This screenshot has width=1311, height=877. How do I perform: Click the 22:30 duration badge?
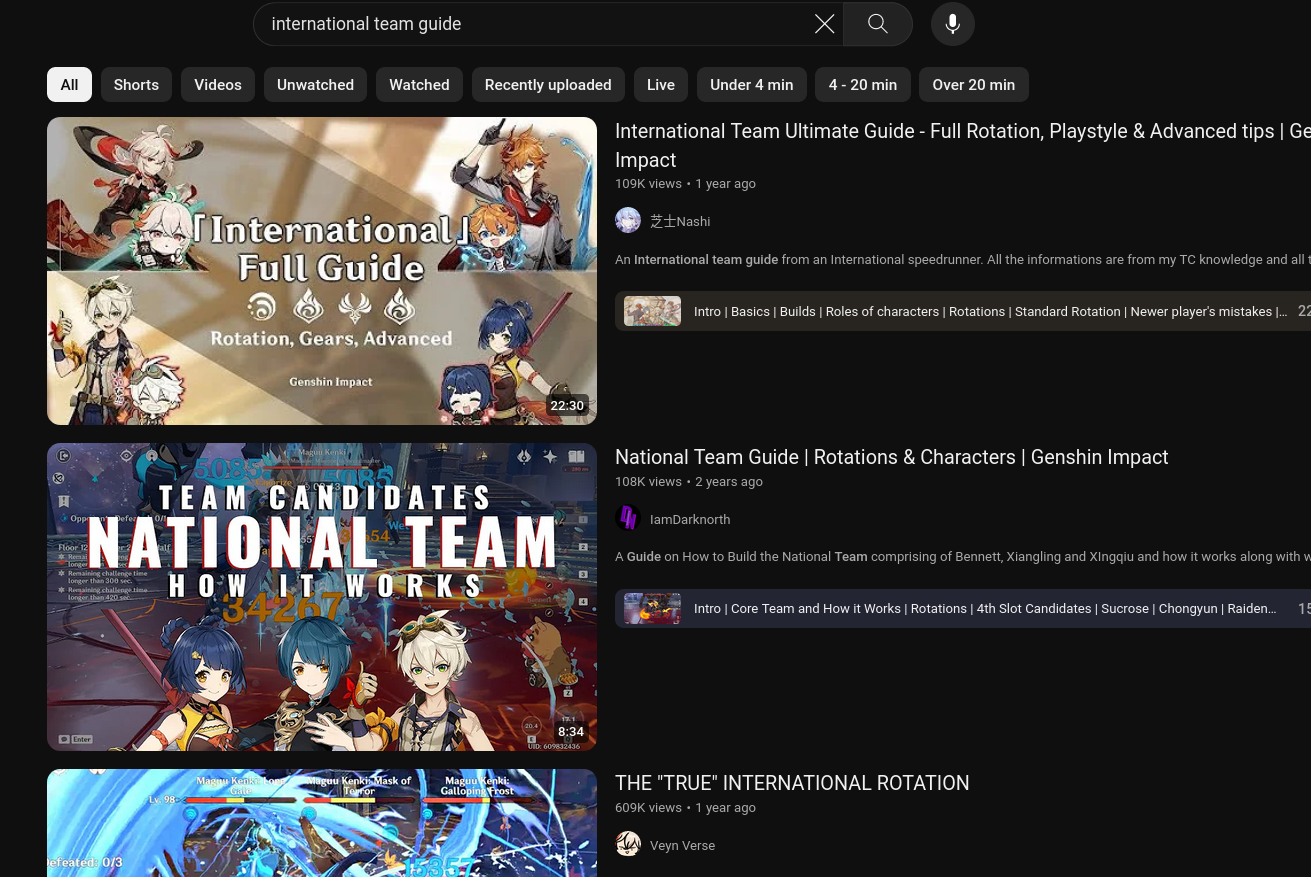pos(567,405)
